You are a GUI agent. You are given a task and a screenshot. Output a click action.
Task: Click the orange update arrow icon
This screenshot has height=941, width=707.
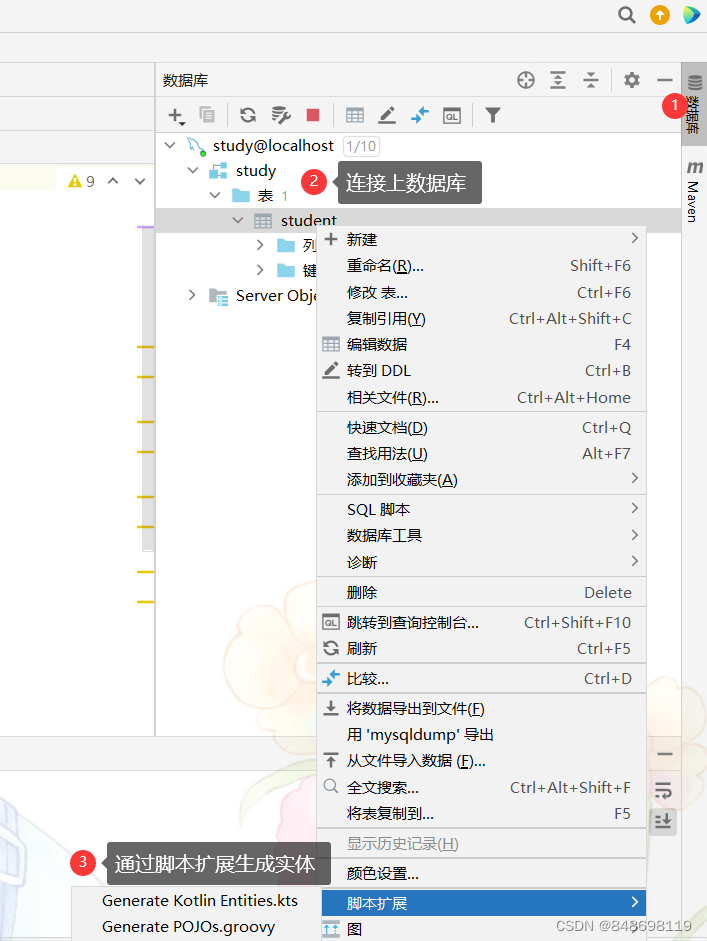pos(660,15)
